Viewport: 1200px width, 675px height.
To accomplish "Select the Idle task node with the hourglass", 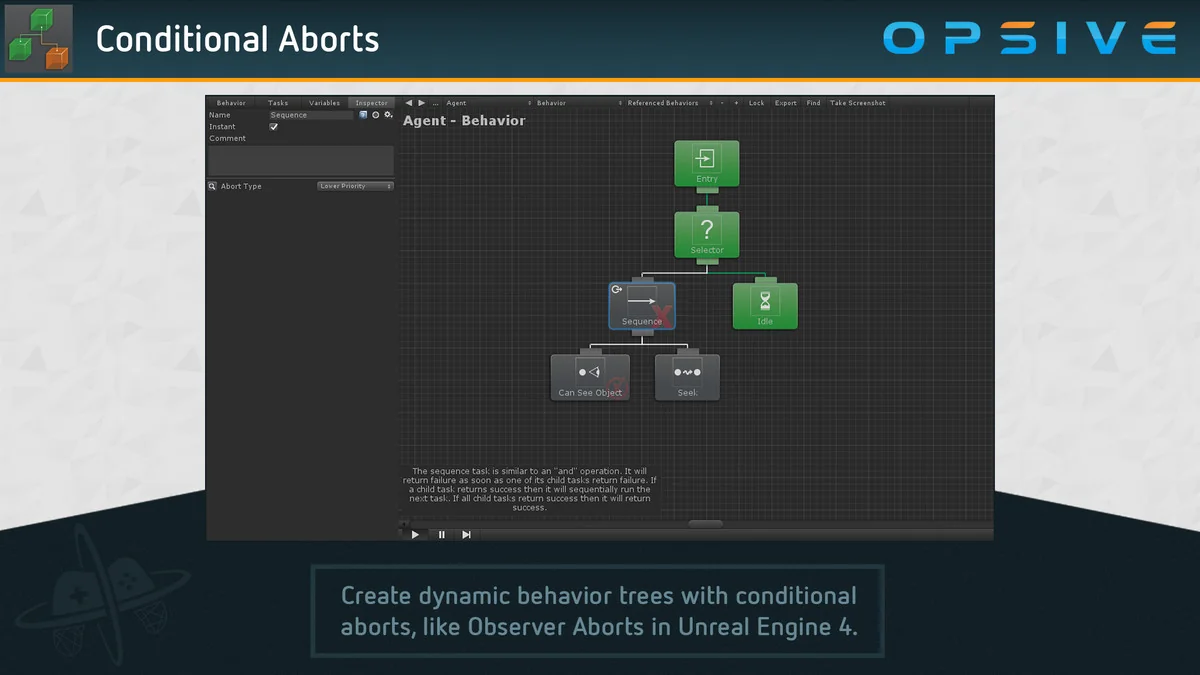I will pyautogui.click(x=764, y=305).
